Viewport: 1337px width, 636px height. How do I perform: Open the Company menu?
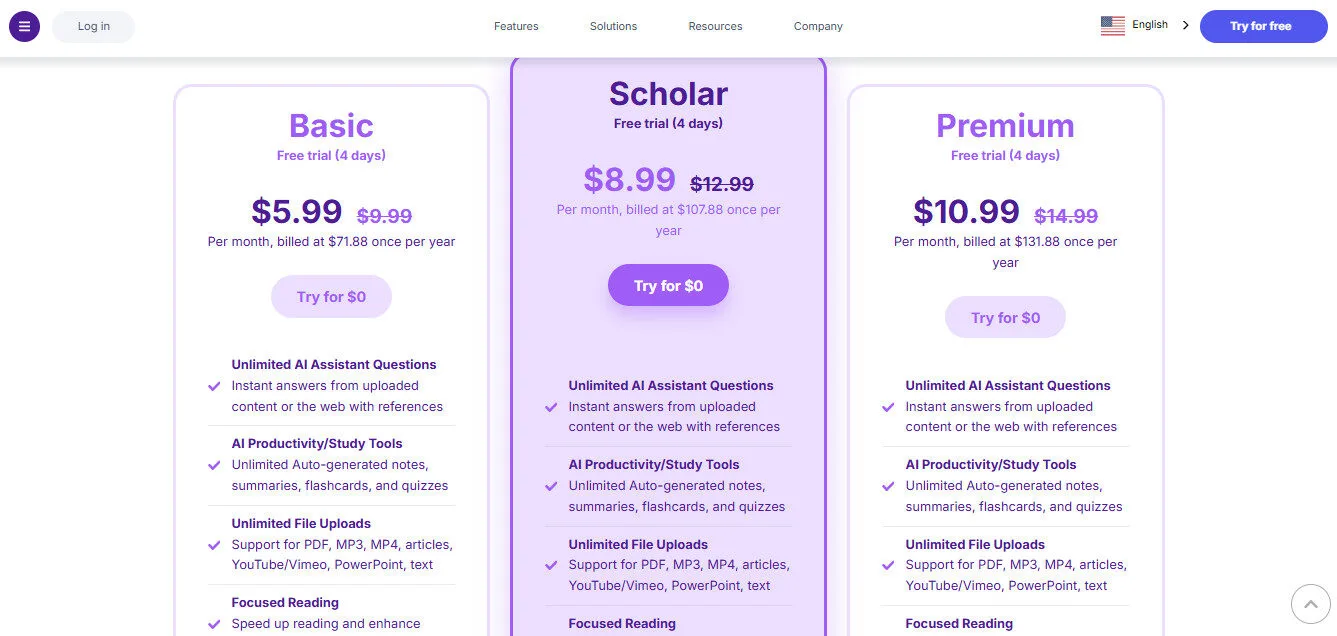coord(818,26)
